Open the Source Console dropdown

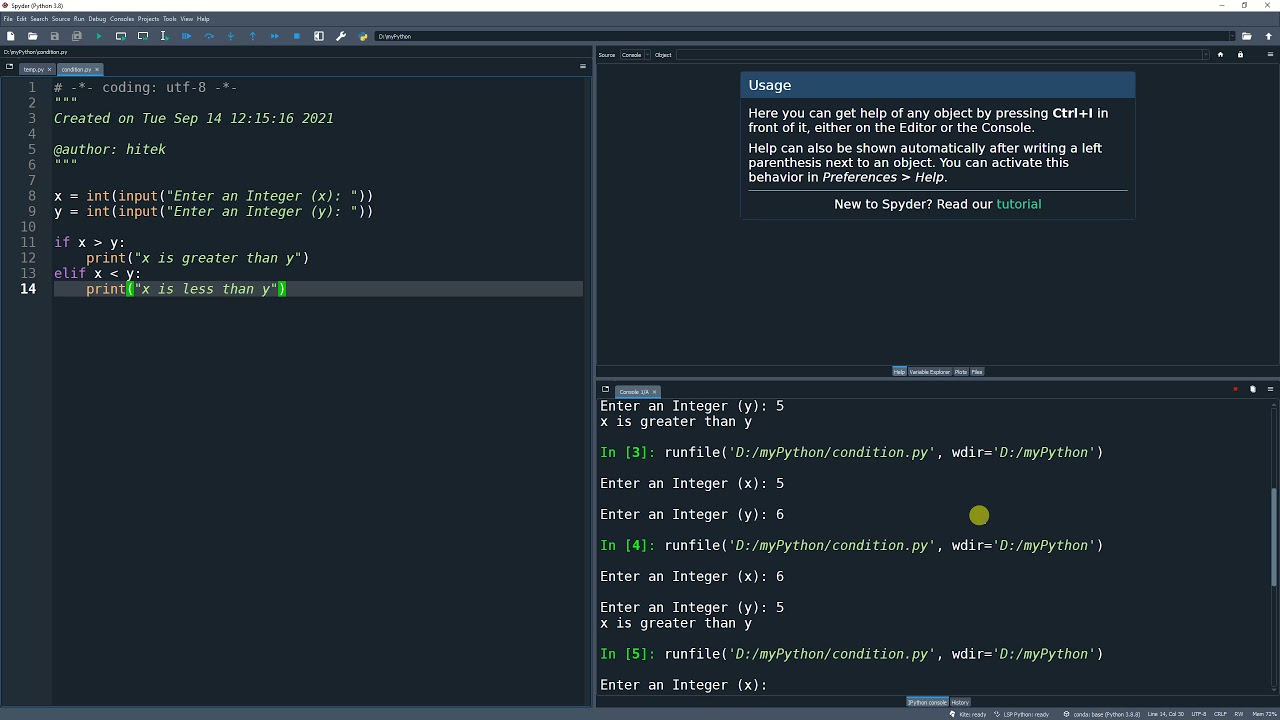(x=632, y=55)
